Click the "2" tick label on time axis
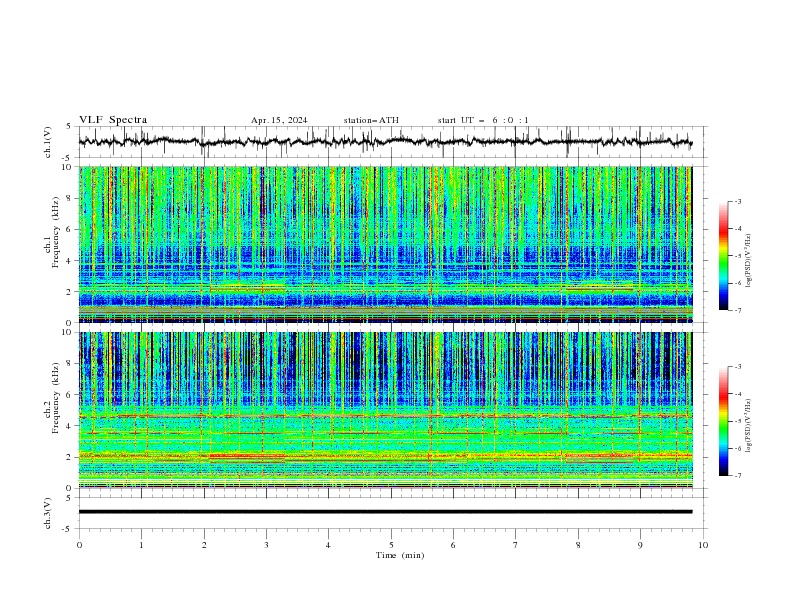 pos(204,545)
